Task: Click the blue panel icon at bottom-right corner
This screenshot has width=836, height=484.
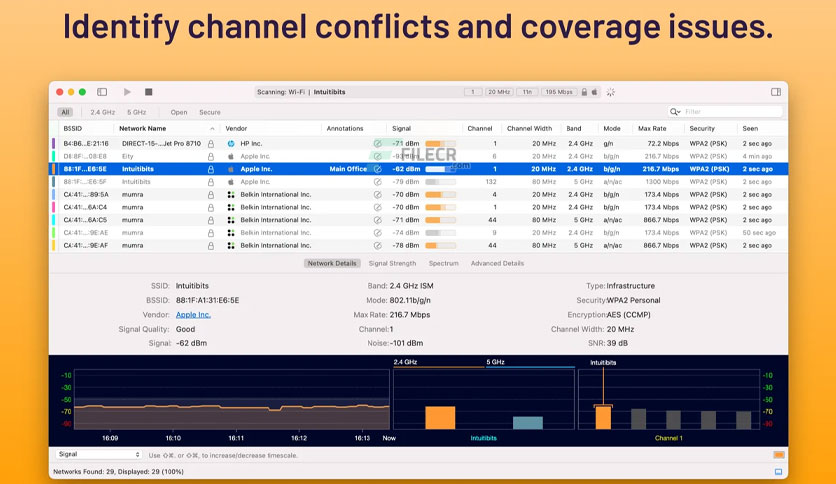Action: pos(778,472)
